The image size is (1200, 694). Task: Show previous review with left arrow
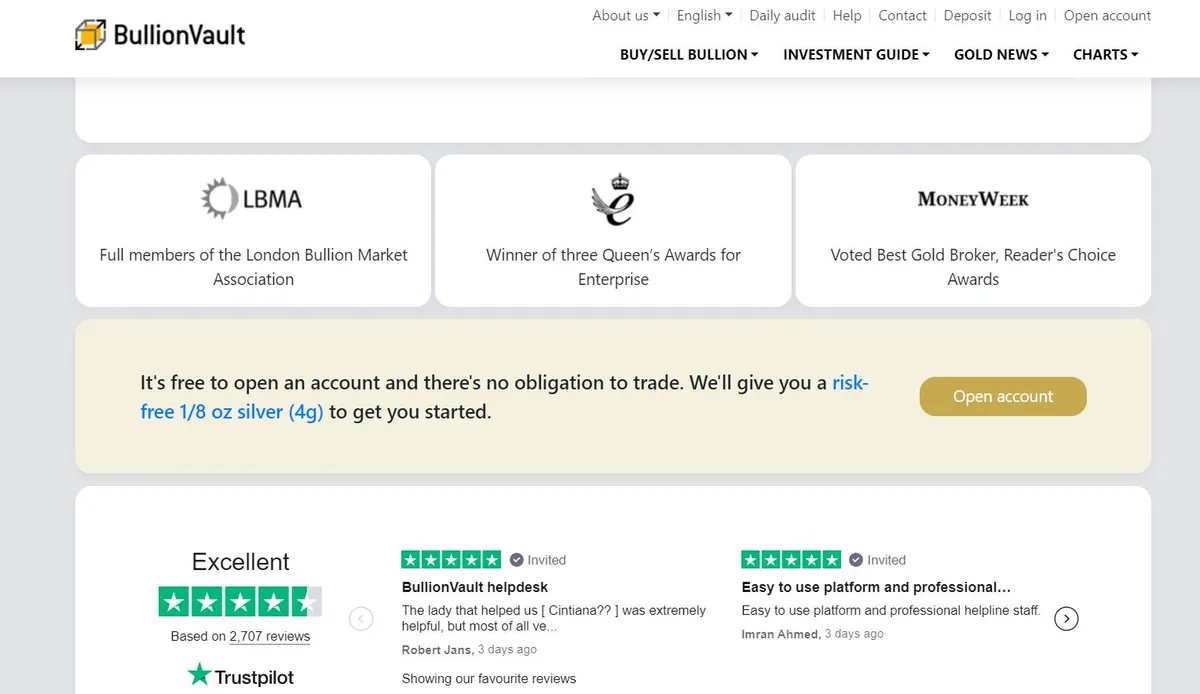tap(361, 619)
